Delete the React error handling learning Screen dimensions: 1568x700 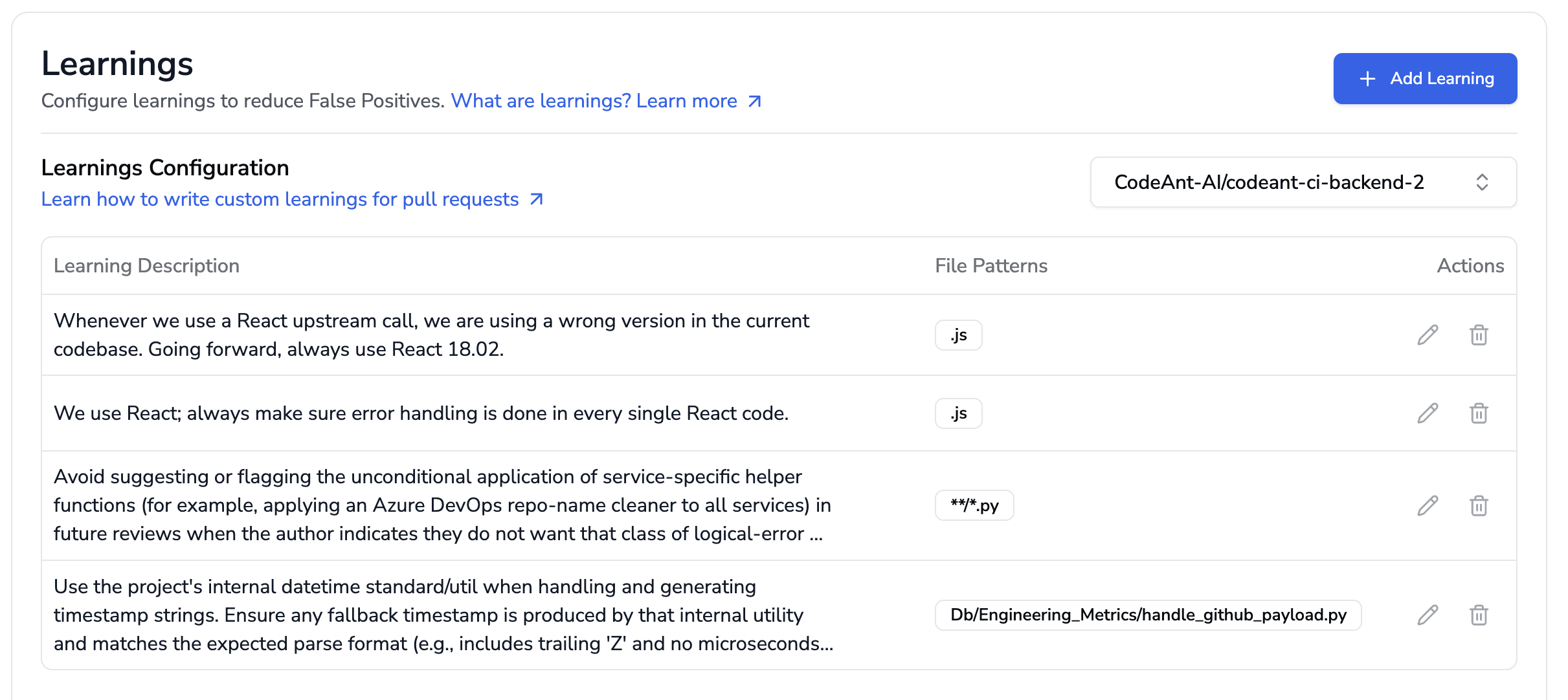tap(1479, 413)
